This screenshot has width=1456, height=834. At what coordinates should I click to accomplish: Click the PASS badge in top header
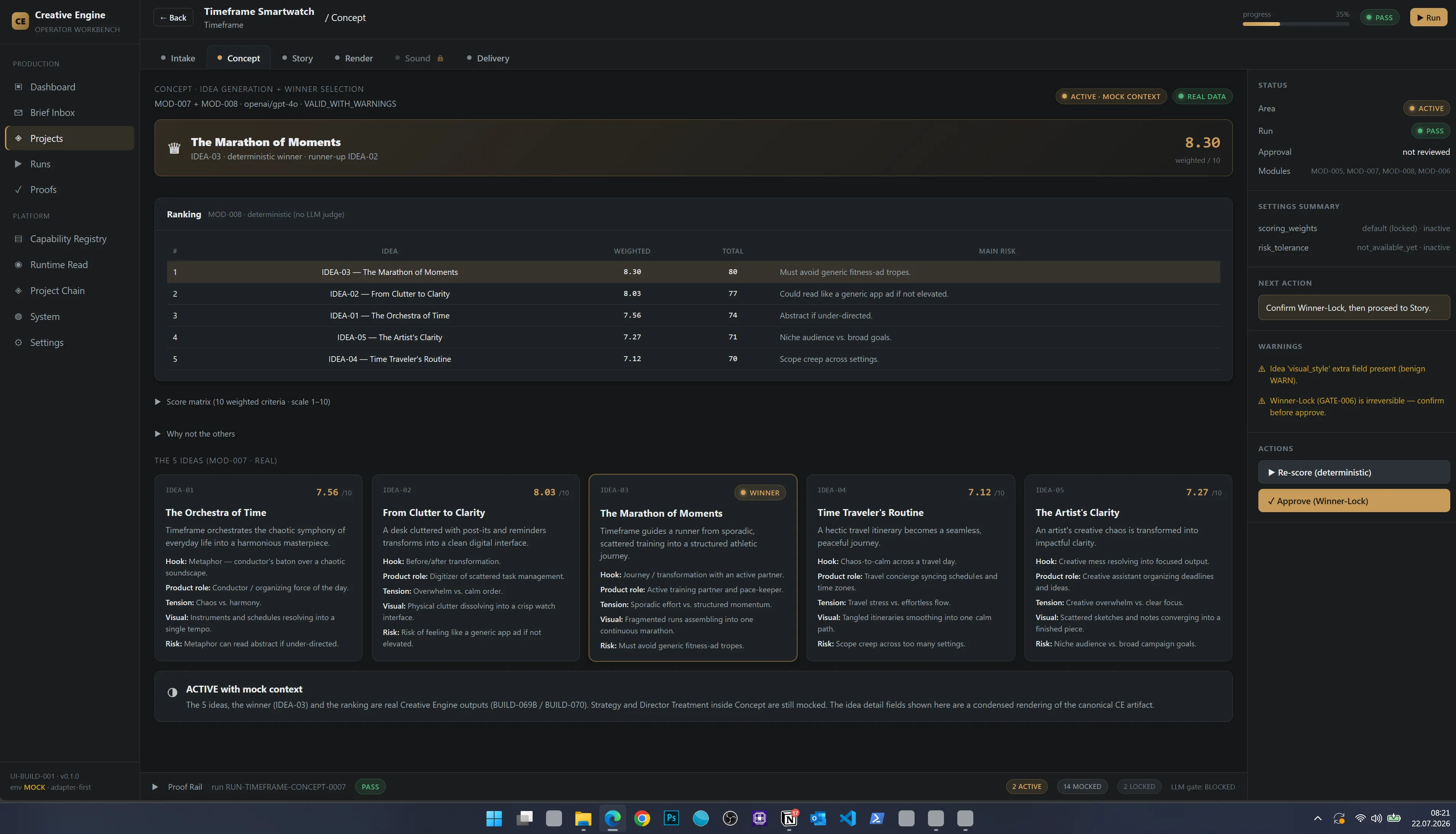tap(1379, 17)
